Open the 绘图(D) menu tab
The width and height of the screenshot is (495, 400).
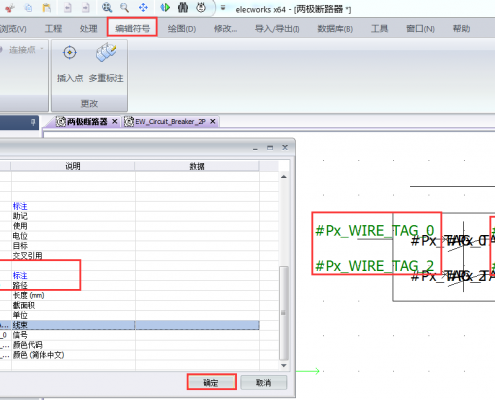point(182,29)
